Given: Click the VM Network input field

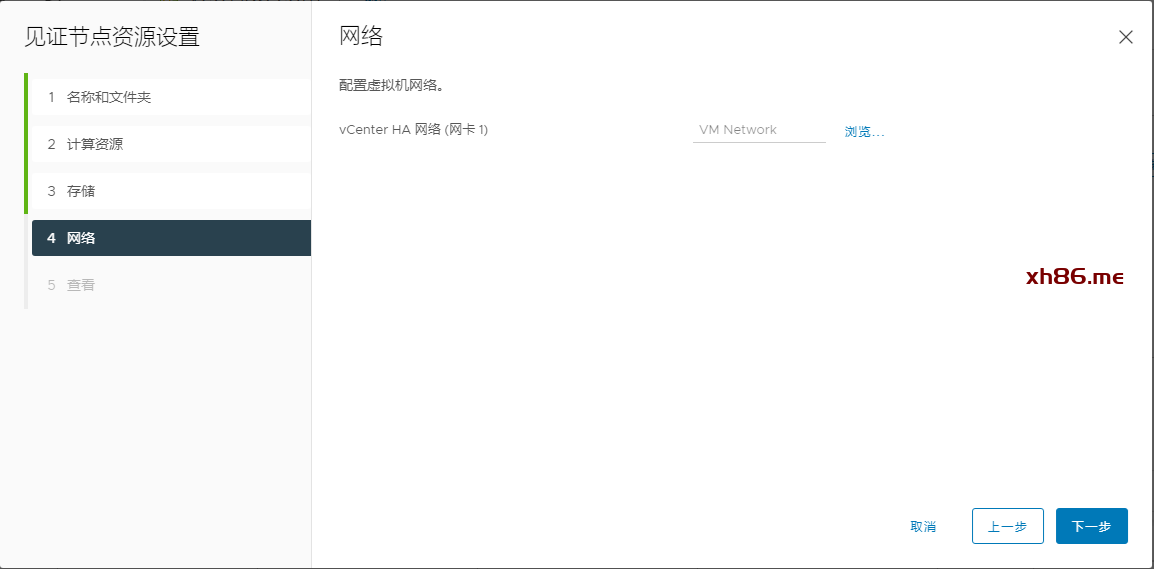Looking at the screenshot, I should click(x=758, y=130).
